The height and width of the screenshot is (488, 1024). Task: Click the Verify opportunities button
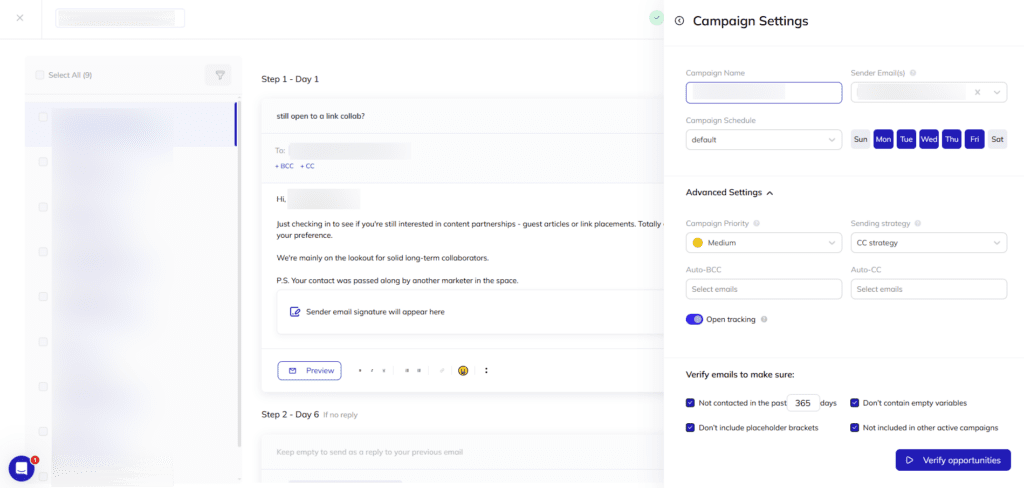point(952,460)
